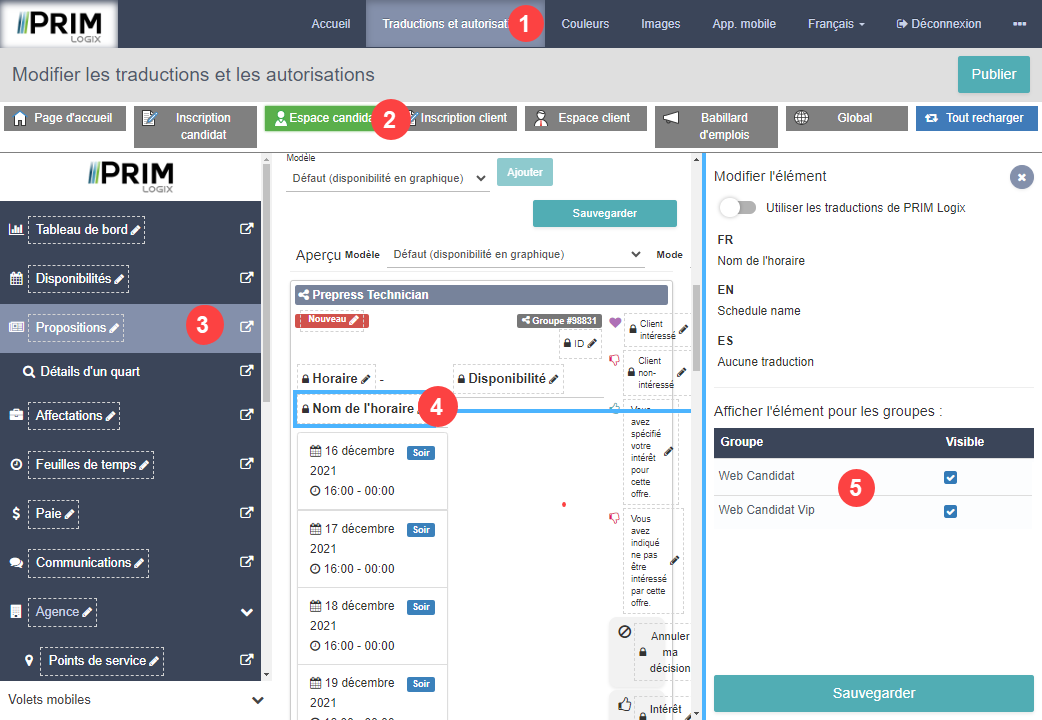
Task: Click the external-link icon for Communications
Action: point(247,562)
